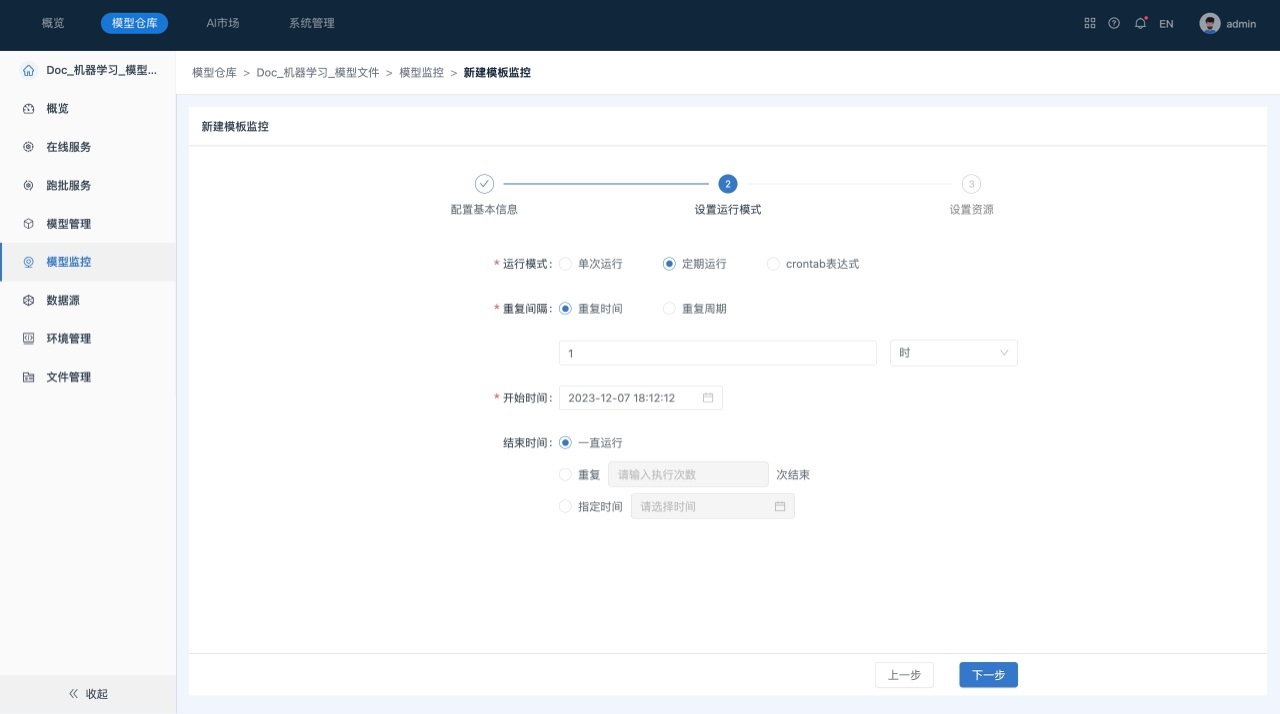Click the home icon beside Doc_机器学习
This screenshot has height=714, width=1280.
tap(28, 70)
